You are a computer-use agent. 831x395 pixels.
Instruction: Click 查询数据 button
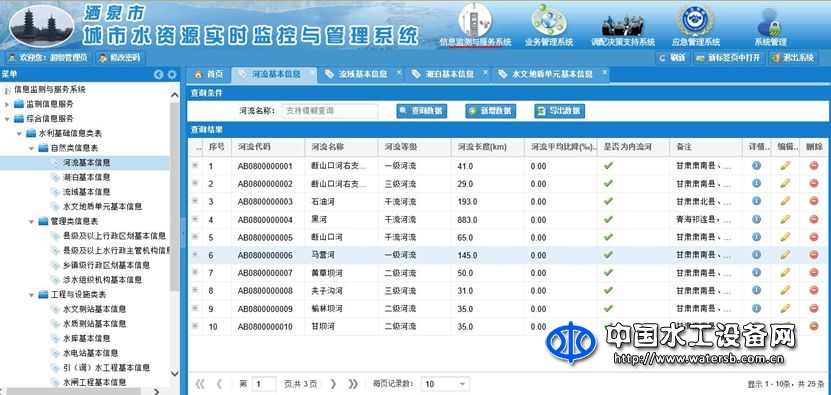[x=422, y=111]
